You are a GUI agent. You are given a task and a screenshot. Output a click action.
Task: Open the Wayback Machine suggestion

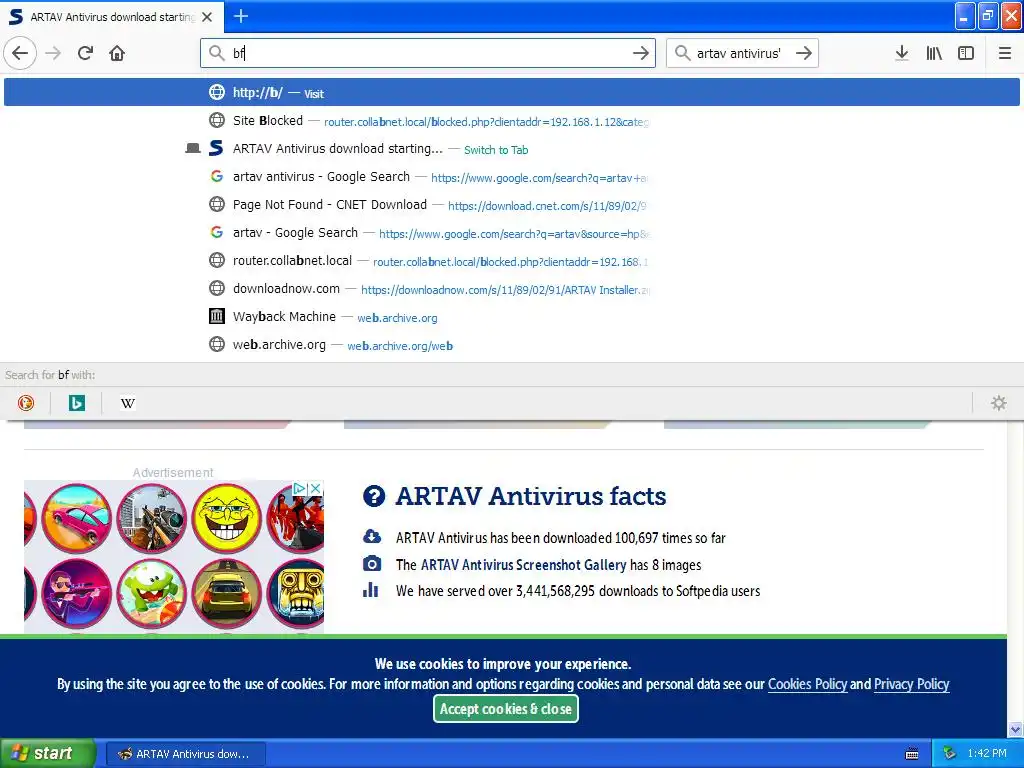coord(511,317)
